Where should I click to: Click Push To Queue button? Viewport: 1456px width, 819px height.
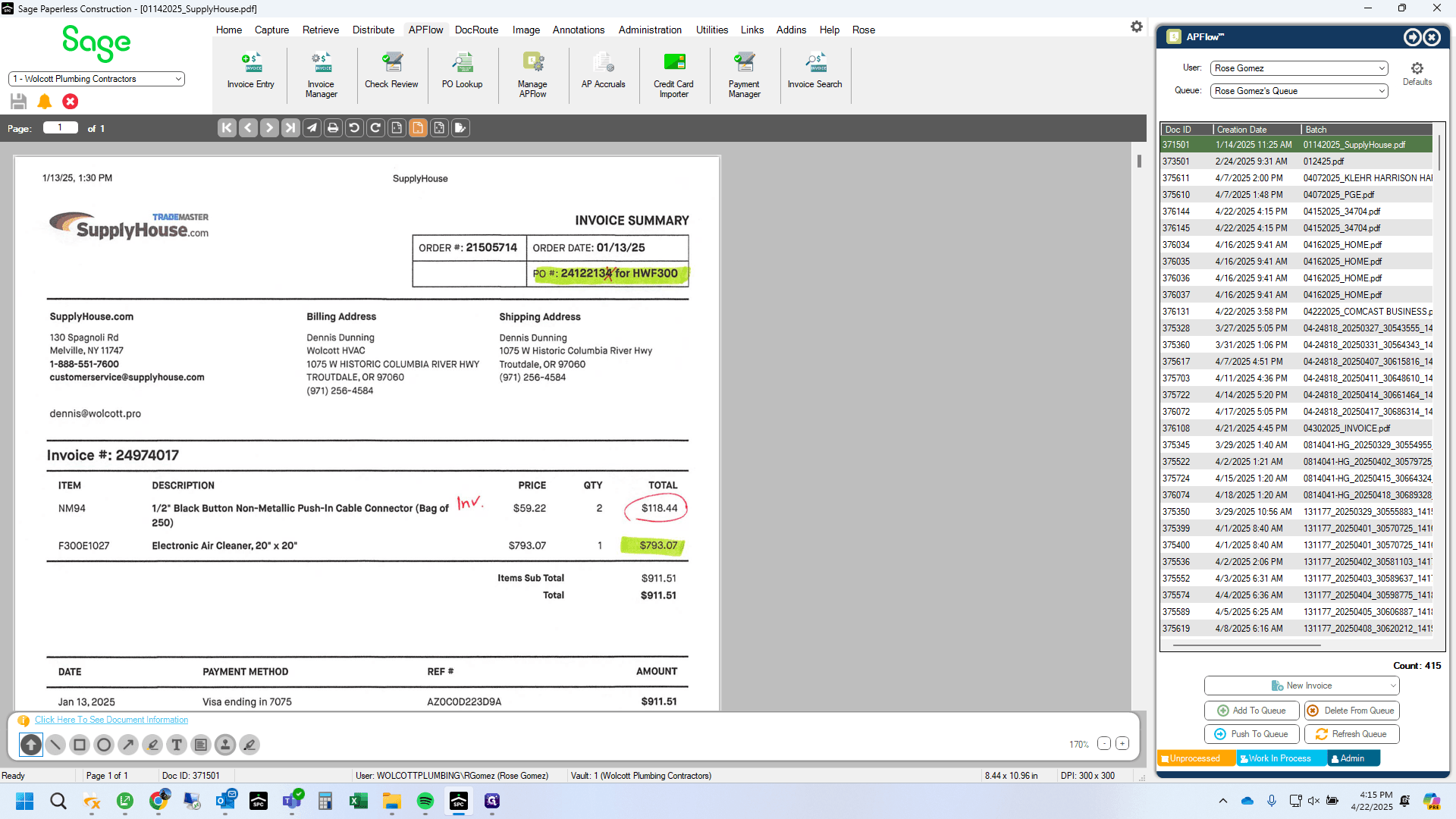[1252, 734]
